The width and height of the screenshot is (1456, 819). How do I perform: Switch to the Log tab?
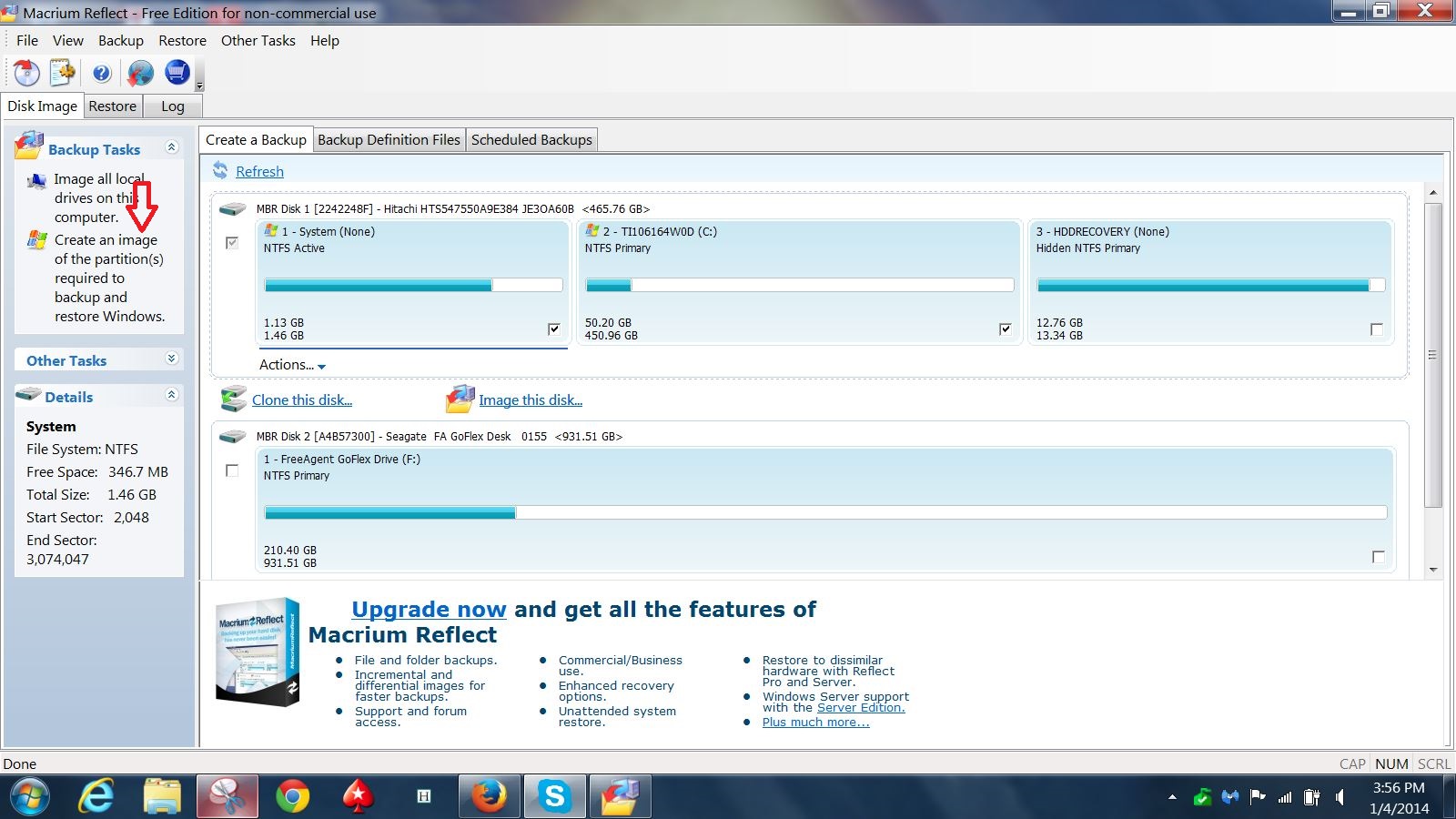[x=173, y=106]
